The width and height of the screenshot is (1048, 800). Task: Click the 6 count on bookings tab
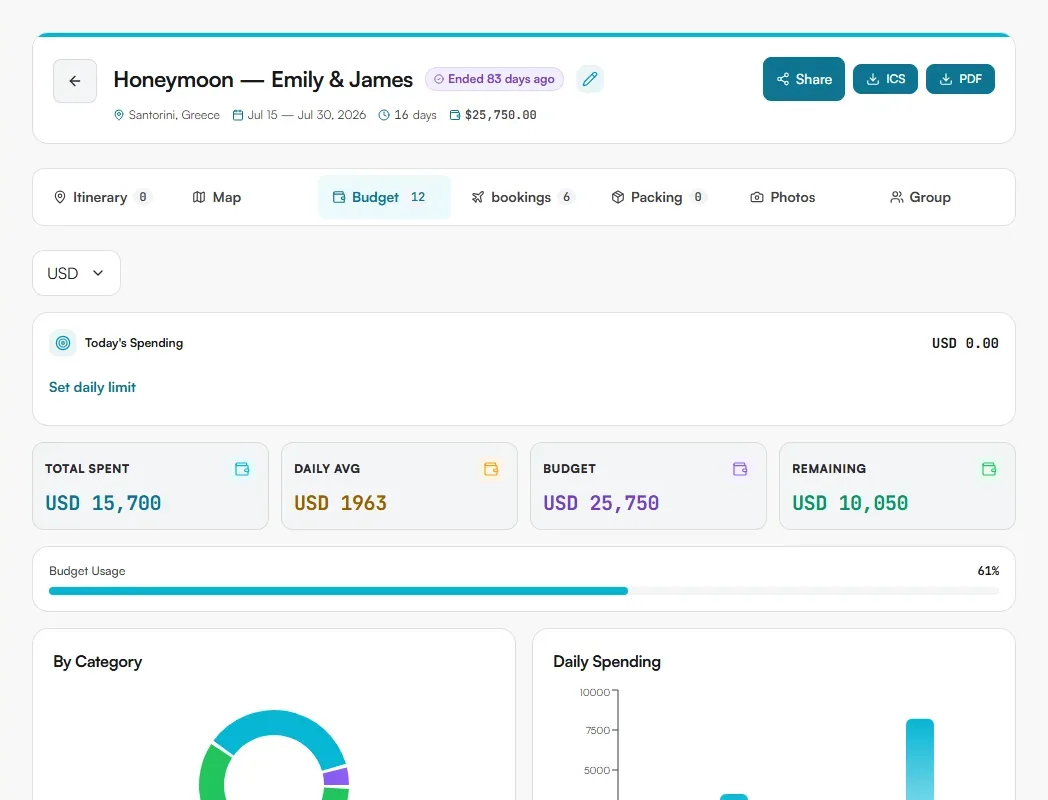pos(567,197)
